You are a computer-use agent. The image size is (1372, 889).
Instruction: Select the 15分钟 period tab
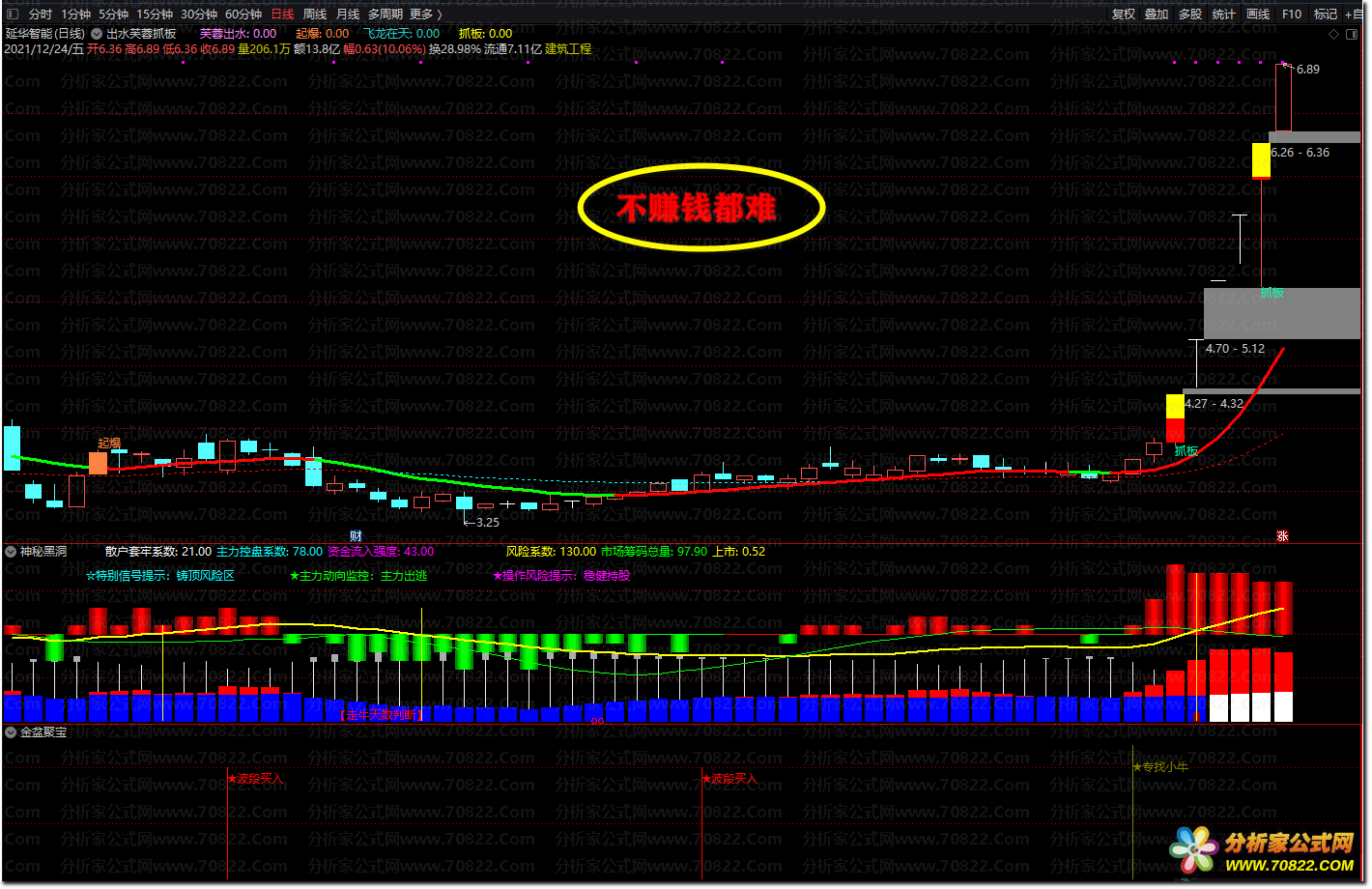(x=155, y=14)
